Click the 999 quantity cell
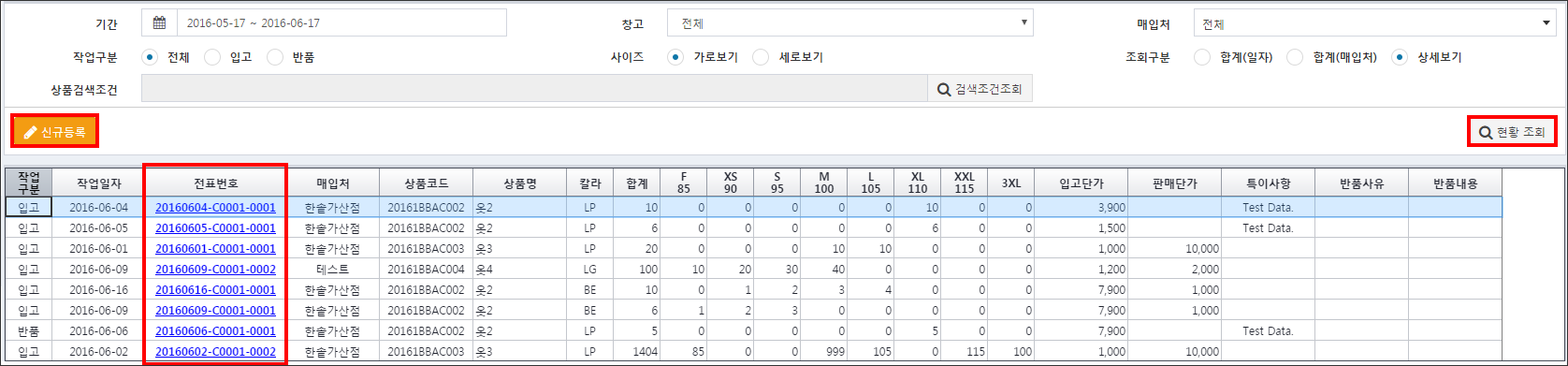Screen dimensions: 1568x366 tap(824, 351)
